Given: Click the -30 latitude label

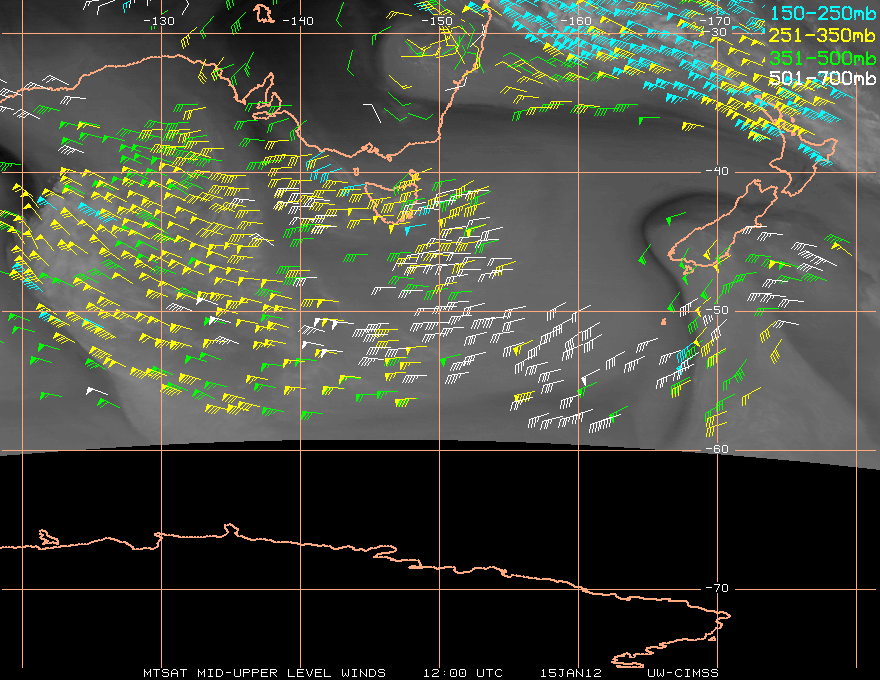Looking at the screenshot, I should [x=716, y=32].
